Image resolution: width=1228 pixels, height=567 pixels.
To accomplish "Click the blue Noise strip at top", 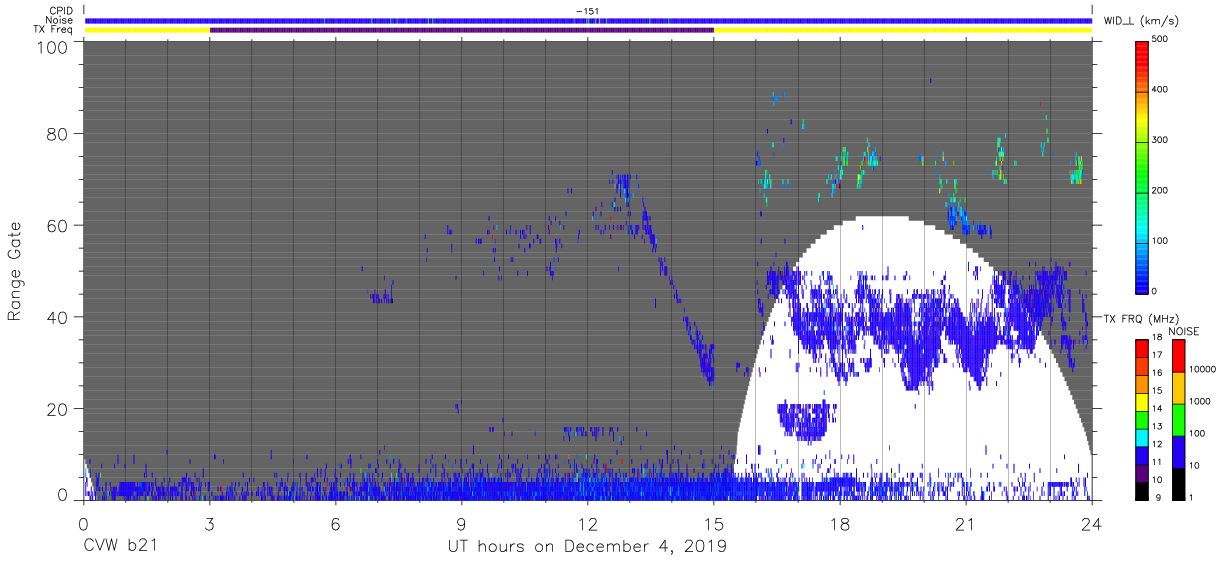I will [588, 20].
